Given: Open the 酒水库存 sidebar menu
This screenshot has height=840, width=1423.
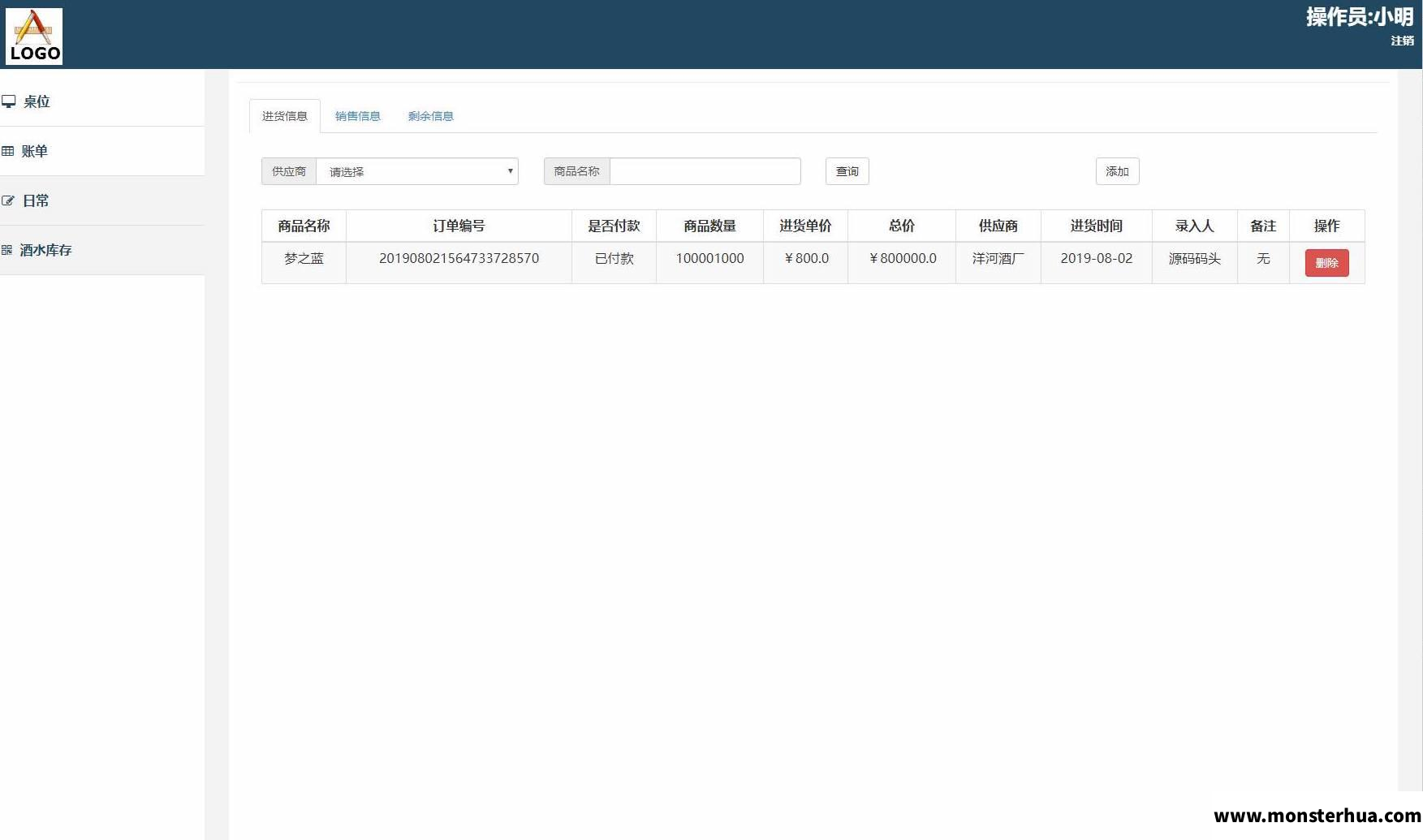Looking at the screenshot, I should 102,250.
